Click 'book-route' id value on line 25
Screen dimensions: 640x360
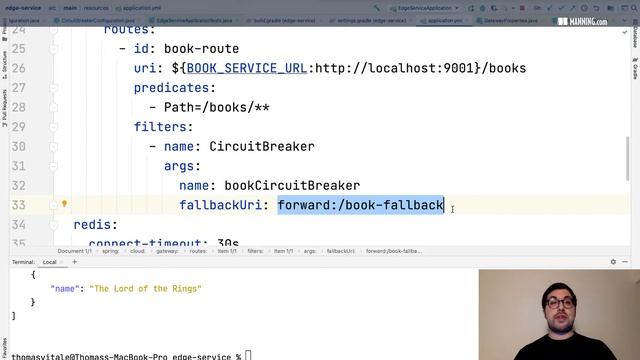[x=202, y=49]
